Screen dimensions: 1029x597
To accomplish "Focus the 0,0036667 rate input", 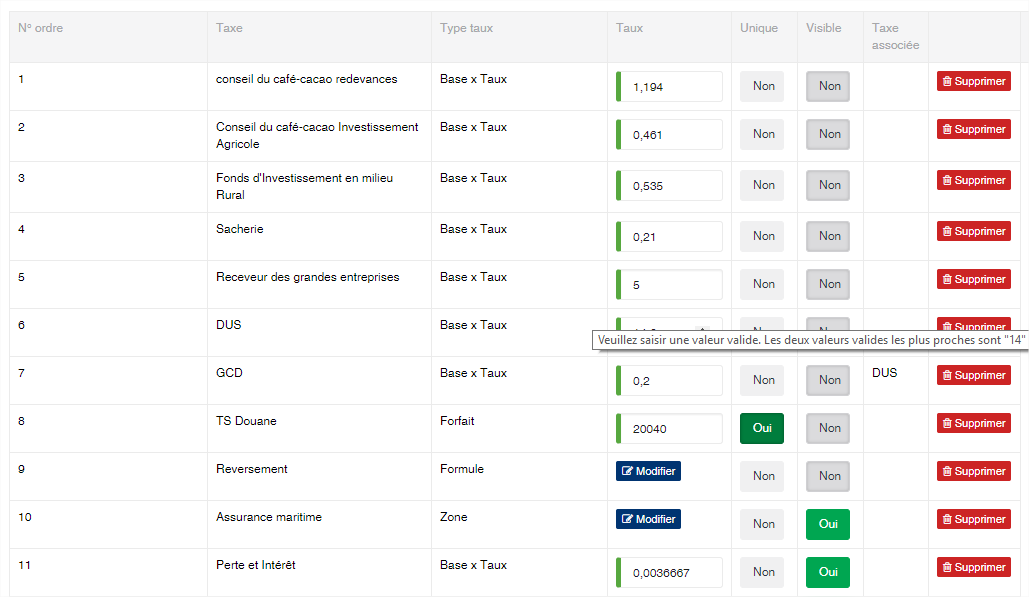I will click(671, 572).
